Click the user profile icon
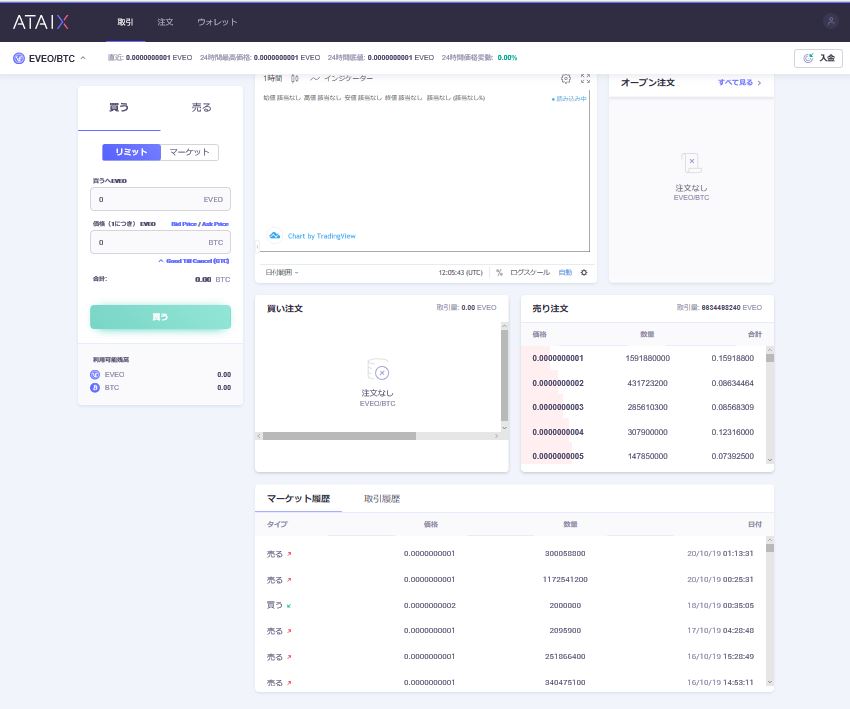Screen dimensions: 850x709 pos(830,21)
